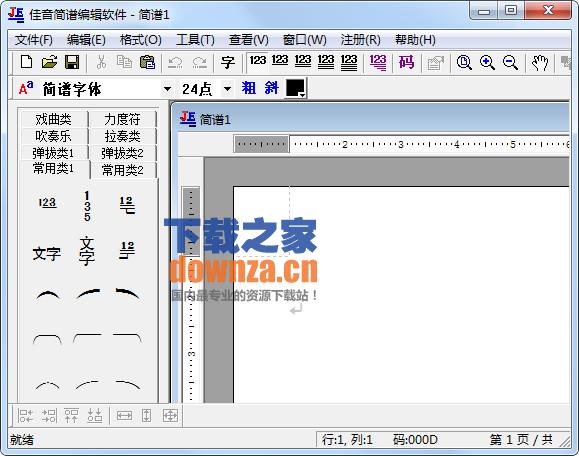The width and height of the screenshot is (579, 456).
Task: Select the 123 double underline note style
Action: click(x=303, y=61)
